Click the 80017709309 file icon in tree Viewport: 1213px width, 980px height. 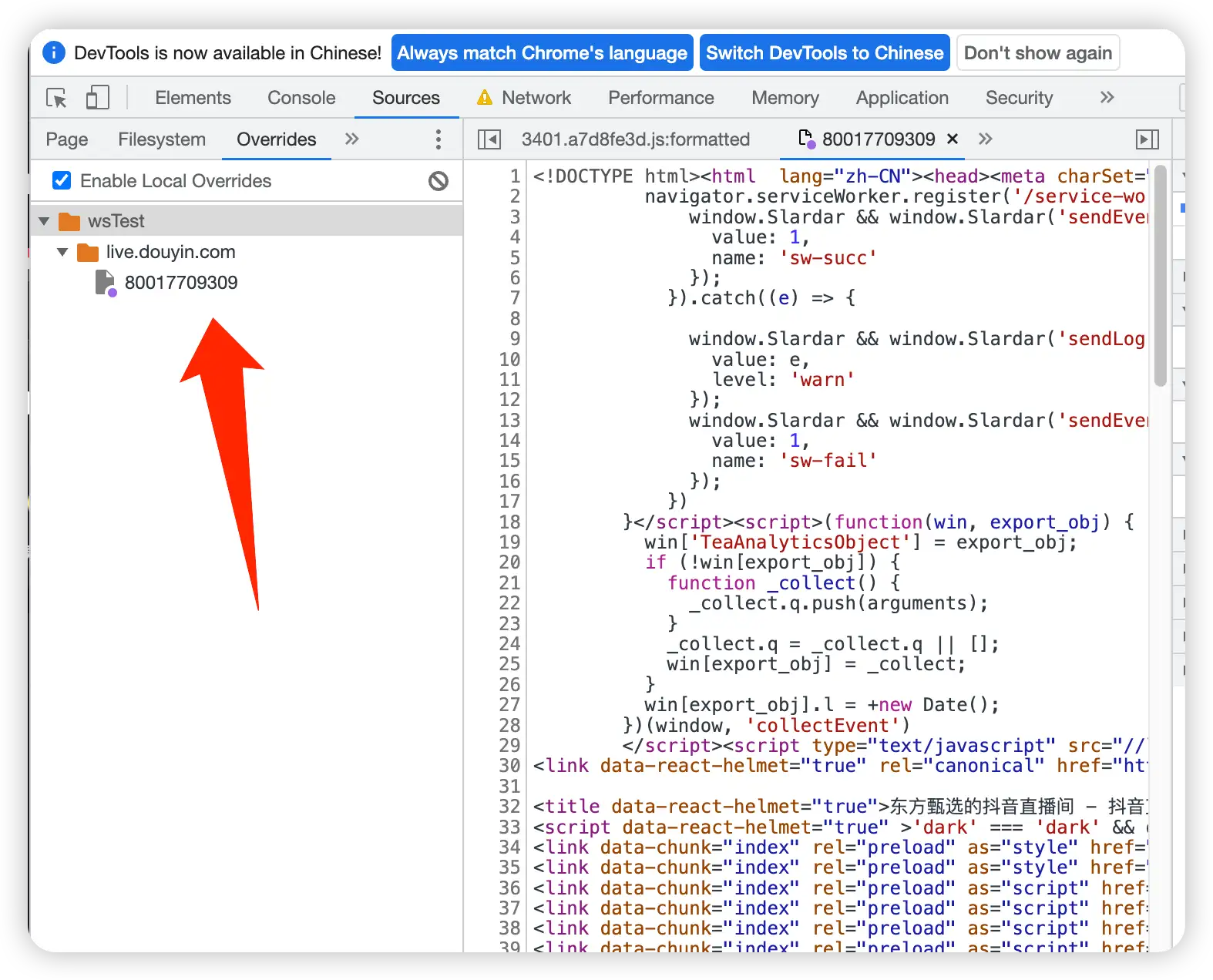coord(105,283)
